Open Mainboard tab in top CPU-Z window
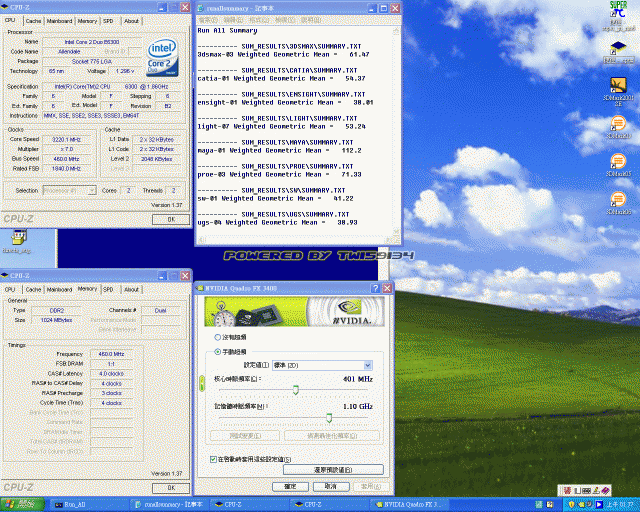 point(59,21)
